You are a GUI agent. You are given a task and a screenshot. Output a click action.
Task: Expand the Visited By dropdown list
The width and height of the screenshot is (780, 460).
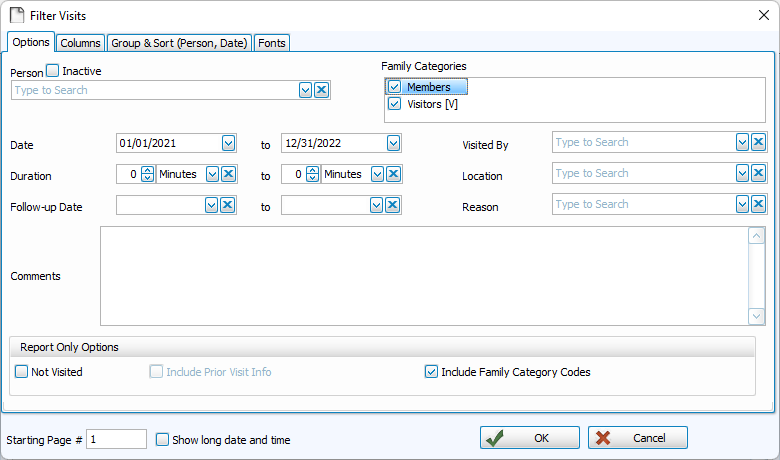click(x=742, y=142)
